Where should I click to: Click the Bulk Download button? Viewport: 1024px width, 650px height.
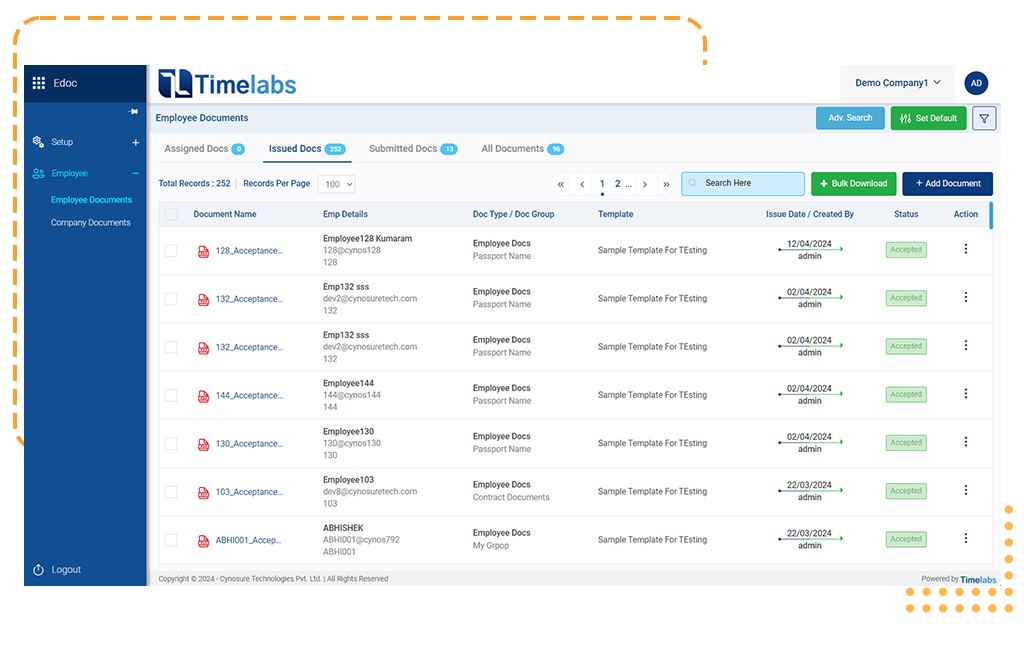[x=853, y=184]
